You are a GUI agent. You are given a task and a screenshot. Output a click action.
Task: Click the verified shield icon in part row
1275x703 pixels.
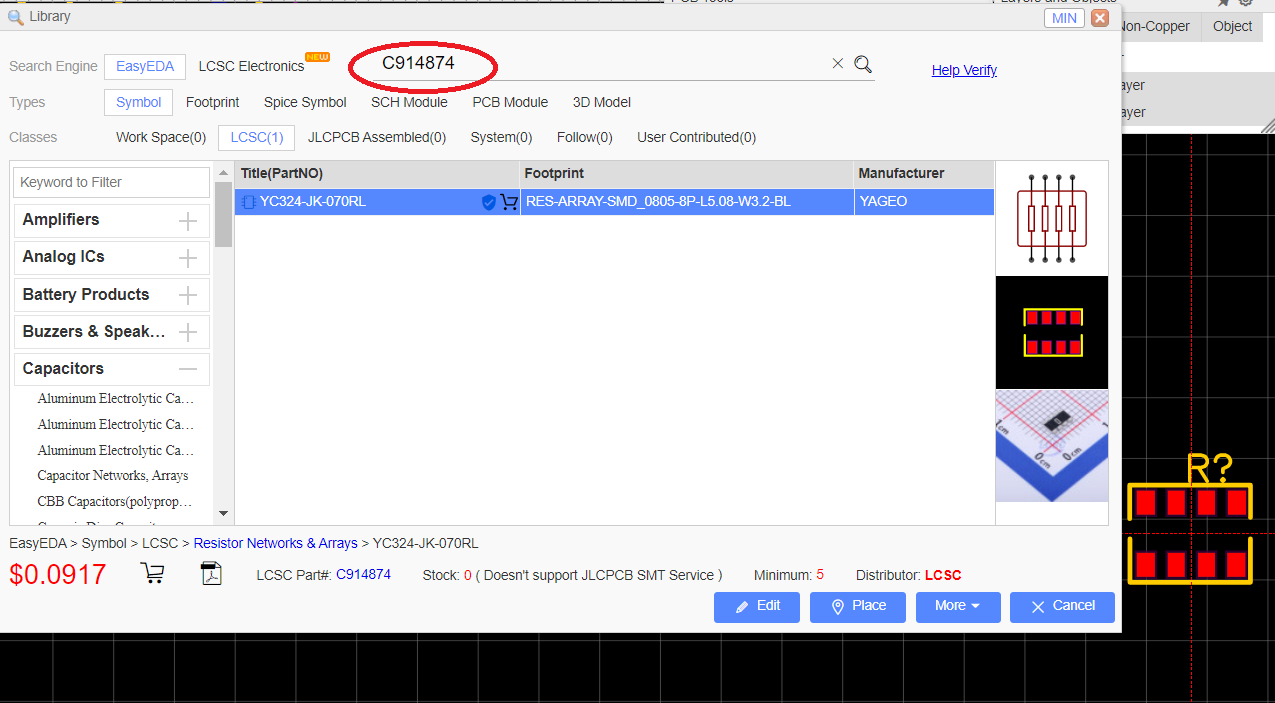coord(489,202)
